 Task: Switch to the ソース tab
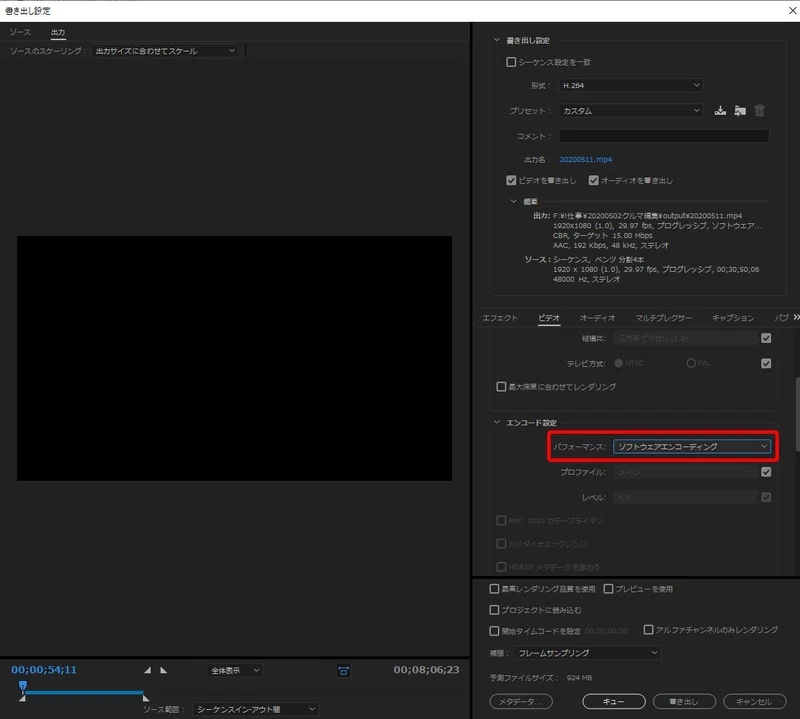pos(20,32)
